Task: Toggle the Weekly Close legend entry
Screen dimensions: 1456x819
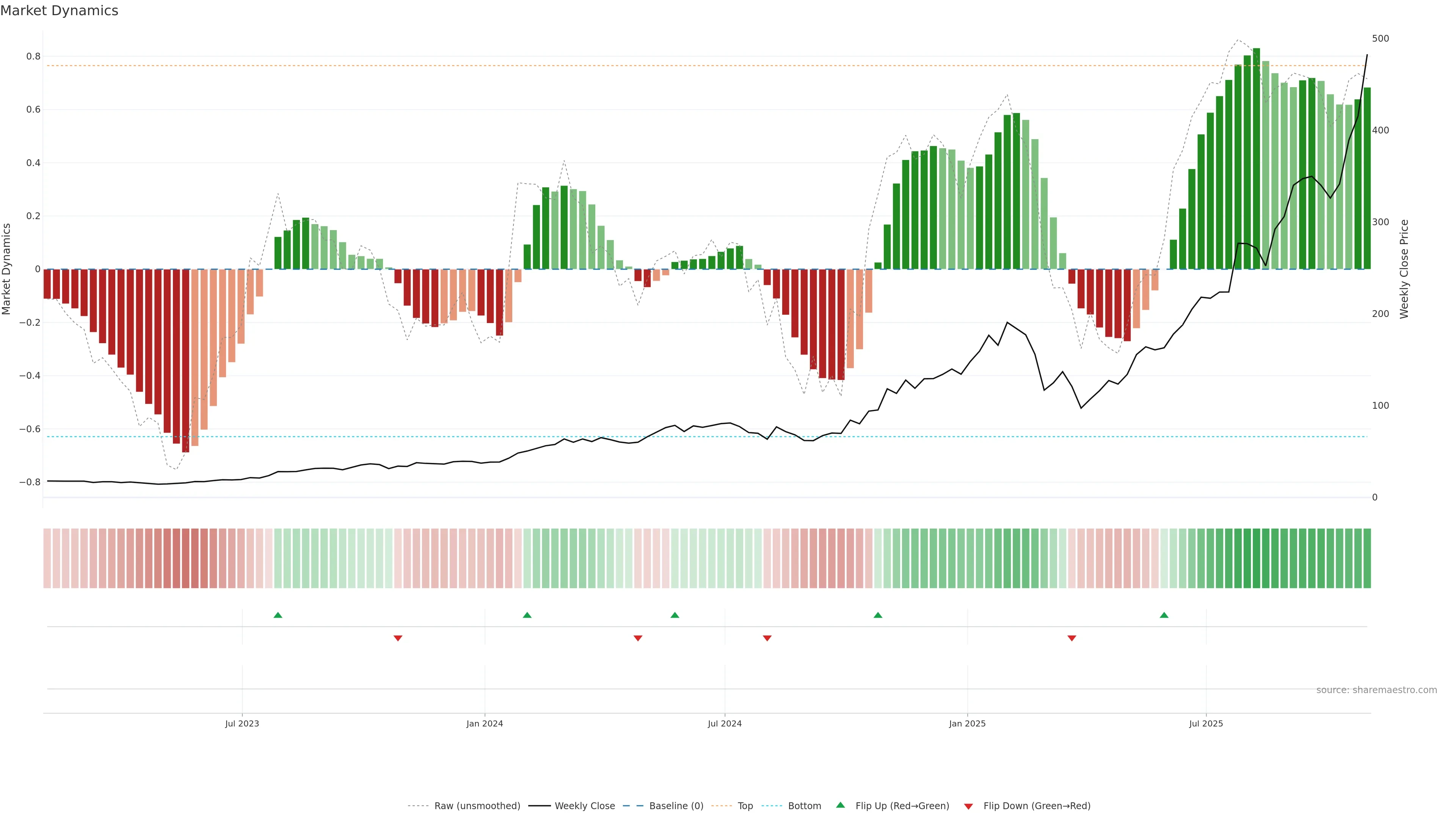Action: (584, 806)
